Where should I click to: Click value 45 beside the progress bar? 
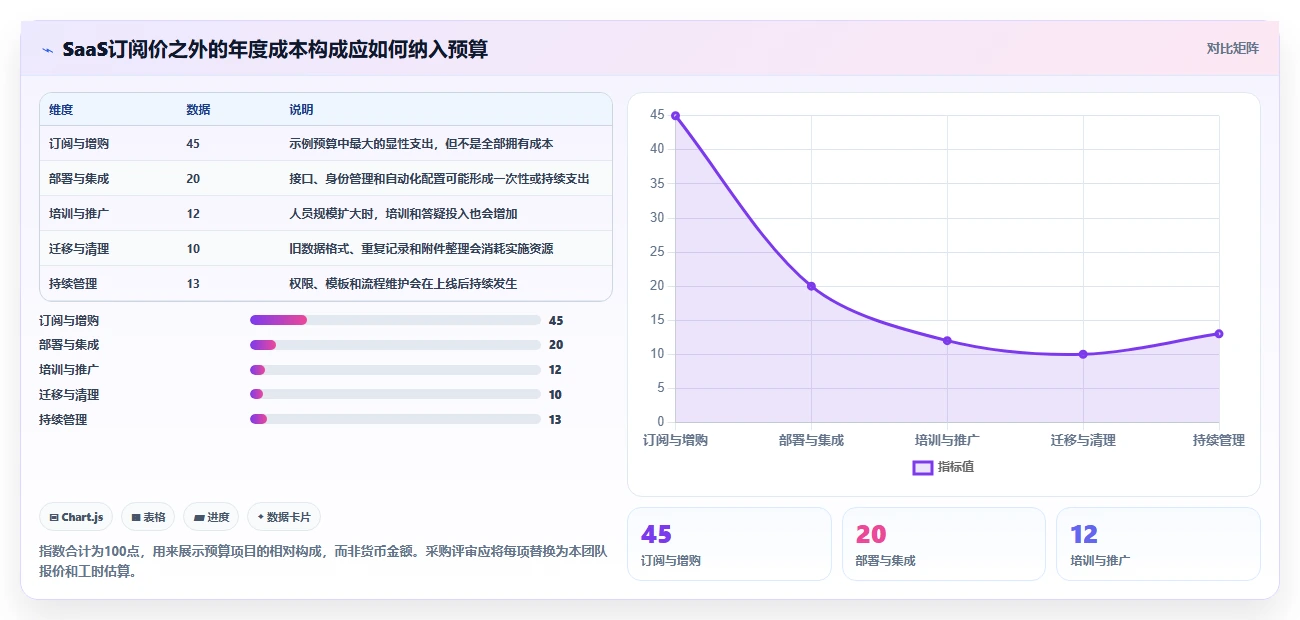(556, 321)
